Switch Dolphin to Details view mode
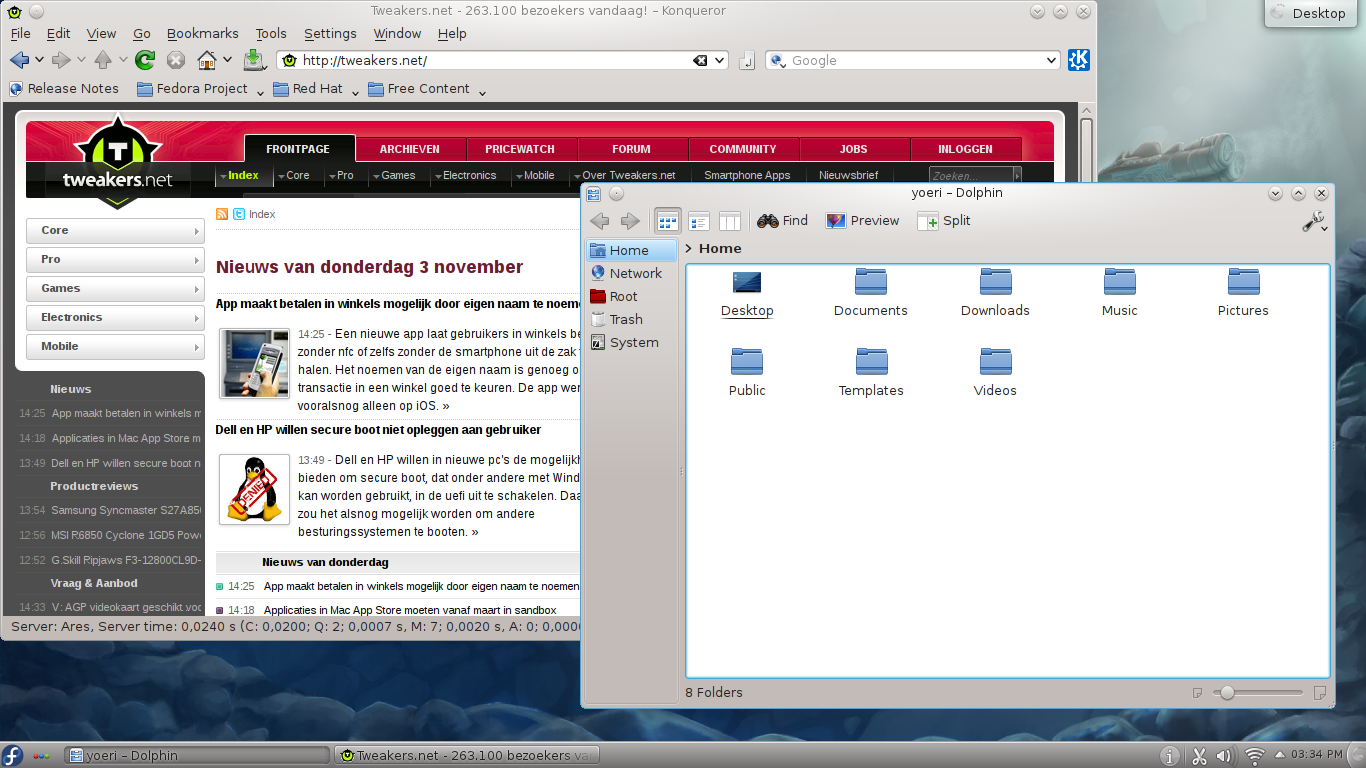The height and width of the screenshot is (768, 1366). tap(699, 221)
